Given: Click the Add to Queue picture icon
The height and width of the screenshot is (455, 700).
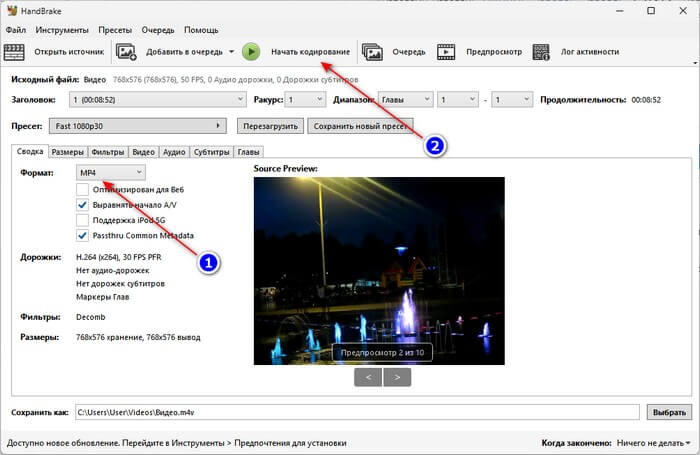Looking at the screenshot, I should (x=126, y=52).
